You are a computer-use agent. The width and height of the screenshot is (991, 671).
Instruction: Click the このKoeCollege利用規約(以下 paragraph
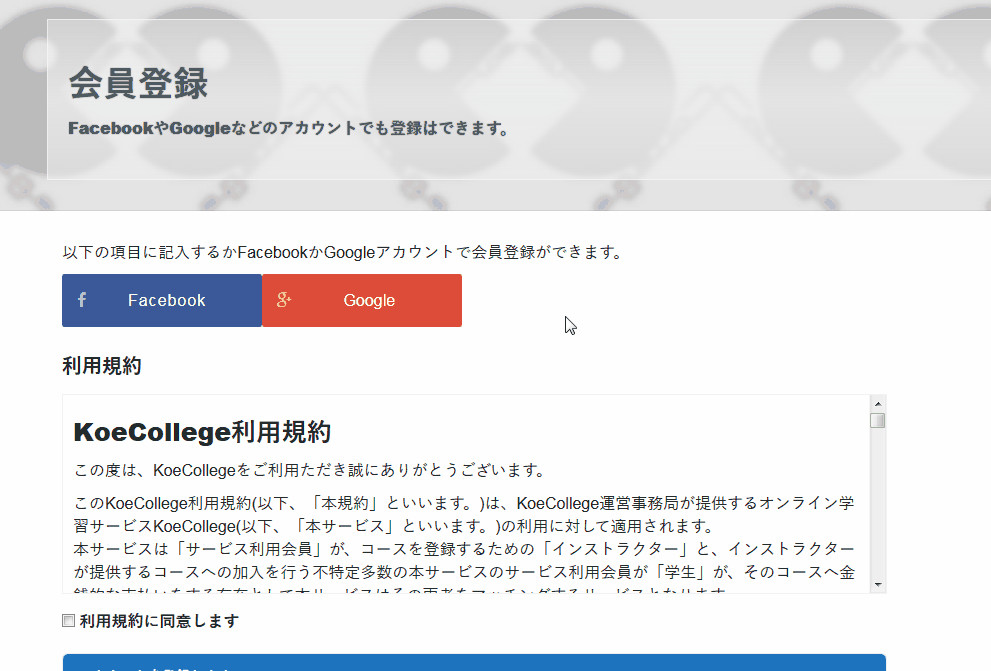coord(464,514)
